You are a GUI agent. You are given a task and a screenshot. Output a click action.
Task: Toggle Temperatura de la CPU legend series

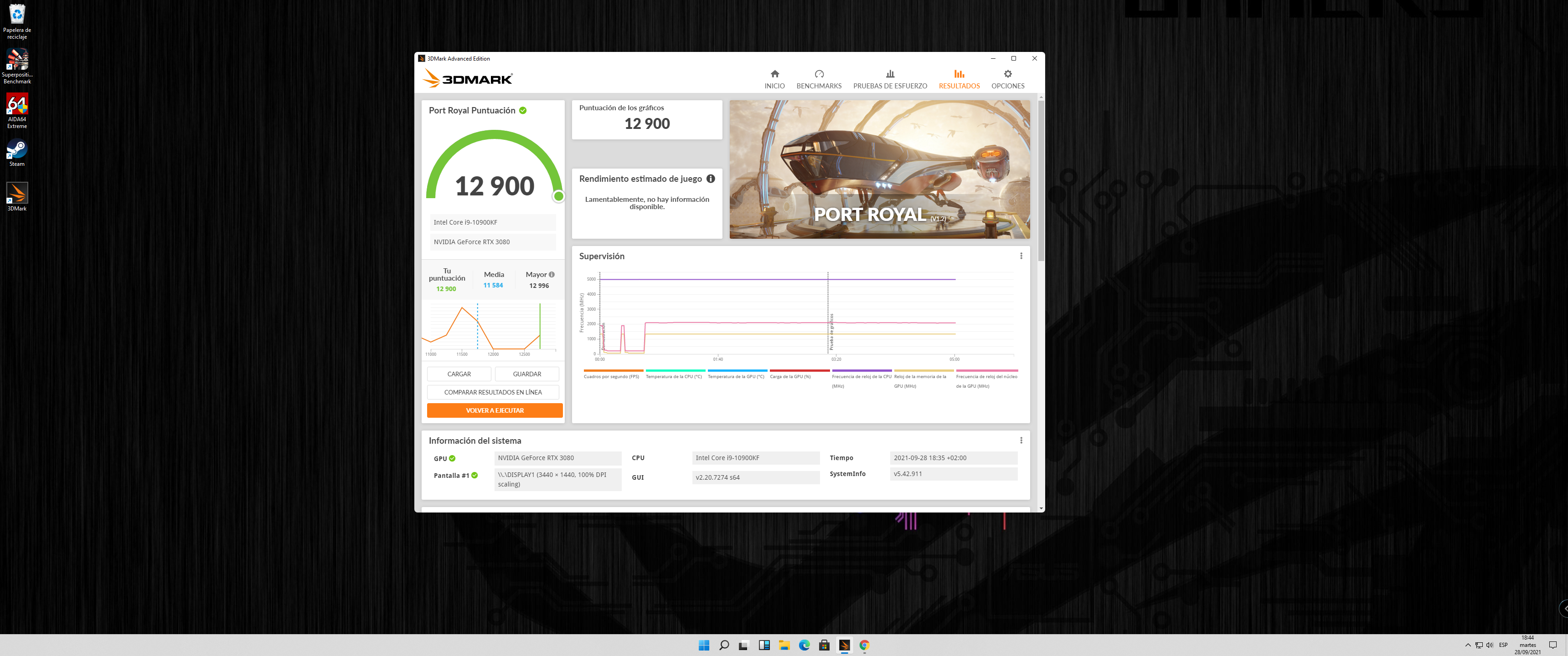pos(675,374)
